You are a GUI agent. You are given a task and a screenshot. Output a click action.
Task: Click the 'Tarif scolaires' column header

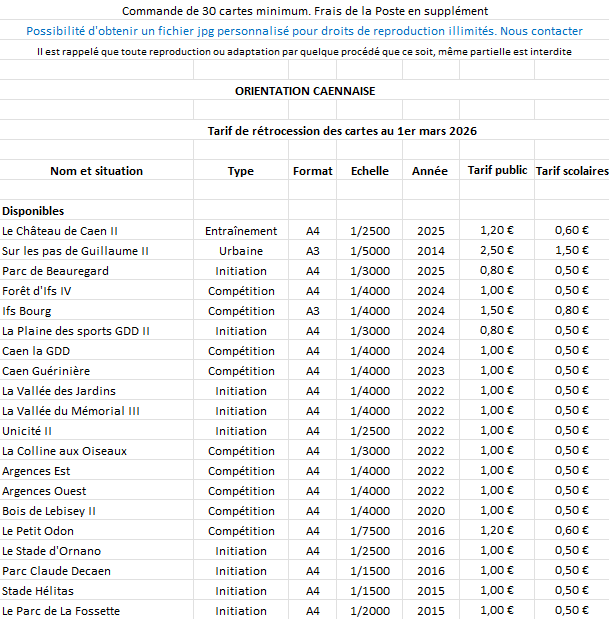point(572,171)
